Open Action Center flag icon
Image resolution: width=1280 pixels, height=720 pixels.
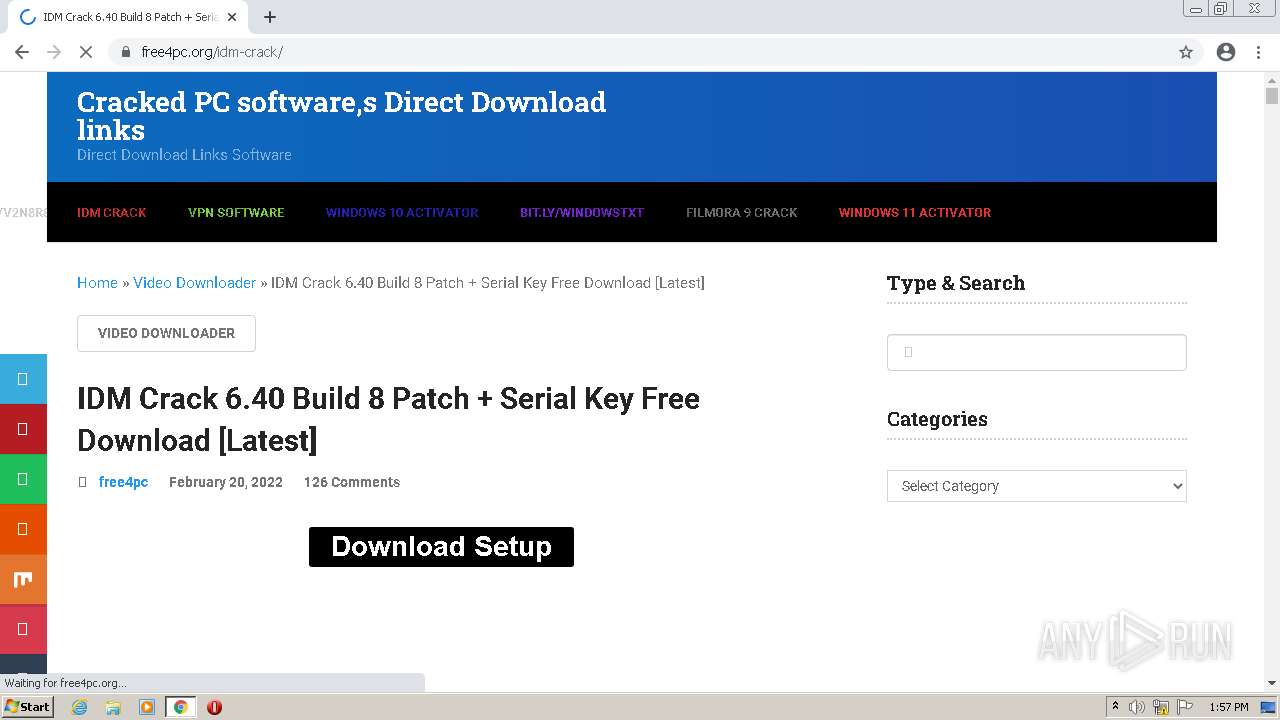pos(1185,707)
